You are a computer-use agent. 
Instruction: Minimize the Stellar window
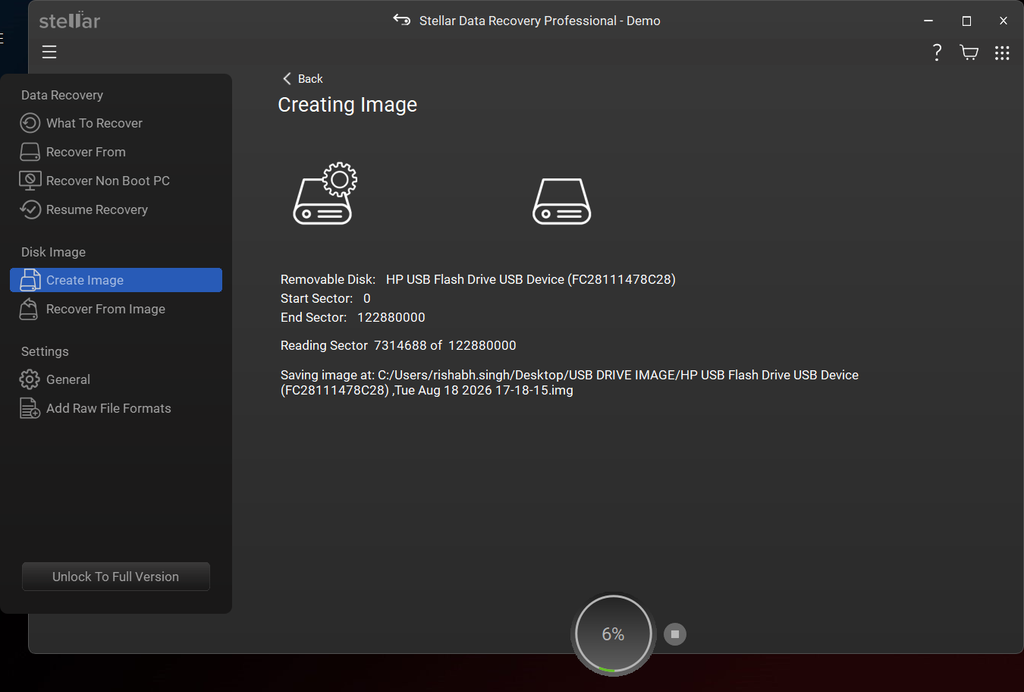click(928, 21)
